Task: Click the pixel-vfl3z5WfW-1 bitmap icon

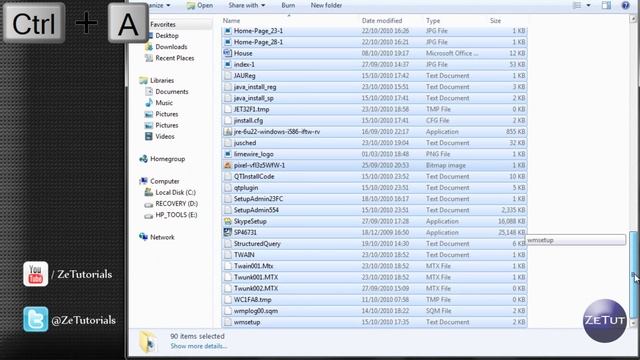Action: pyautogui.click(x=228, y=165)
